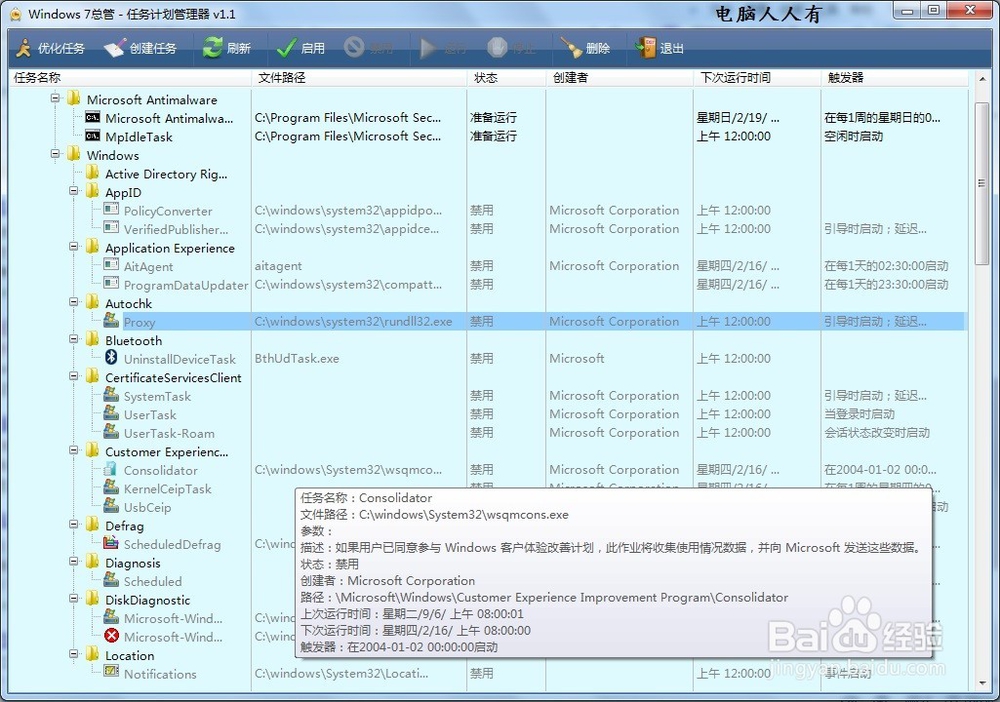The height and width of the screenshot is (702, 1000).
Task: Click the greyed-out stop icon
Action: [x=497, y=48]
